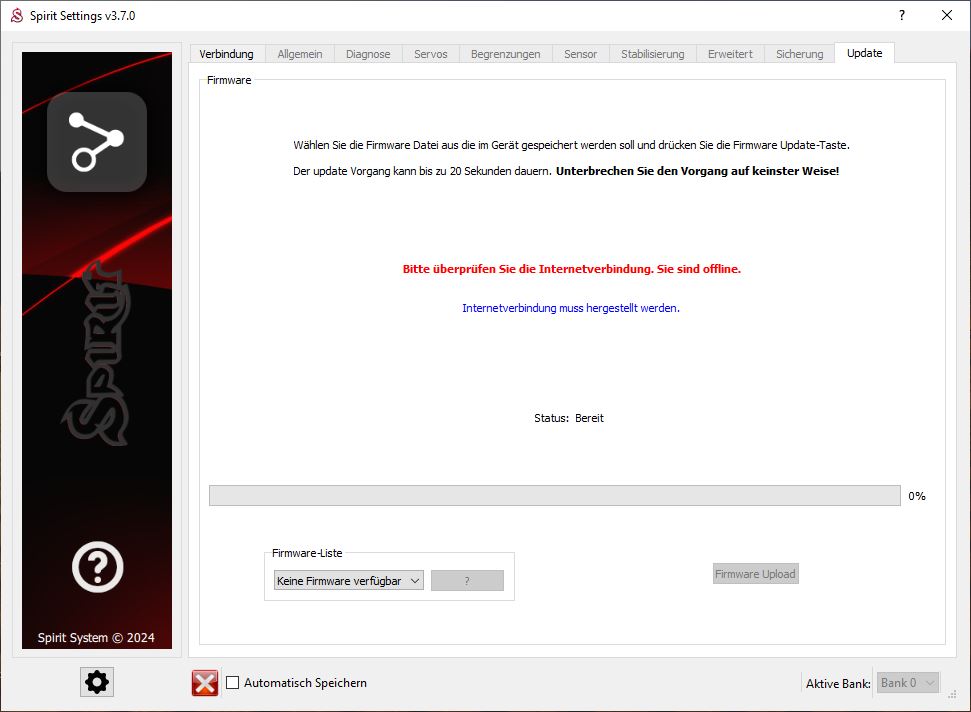
Task: Switch to the Stabilisierung tab
Action: coord(652,54)
